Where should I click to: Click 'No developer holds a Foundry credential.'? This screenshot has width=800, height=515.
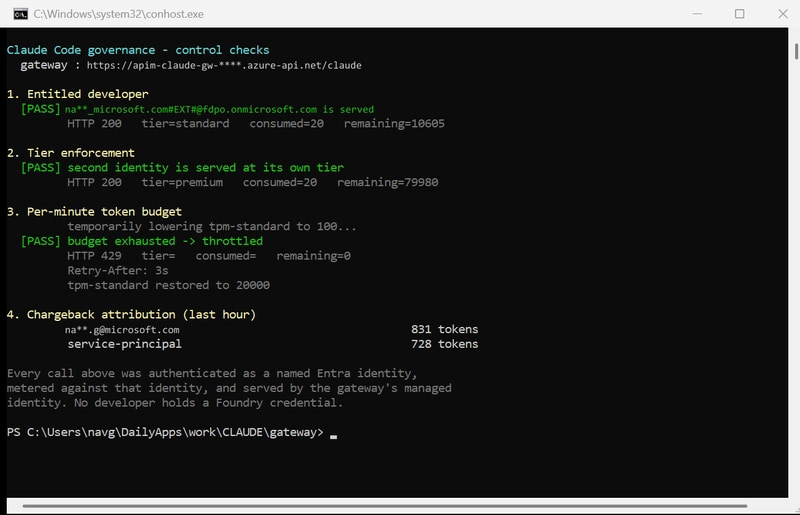click(x=208, y=403)
